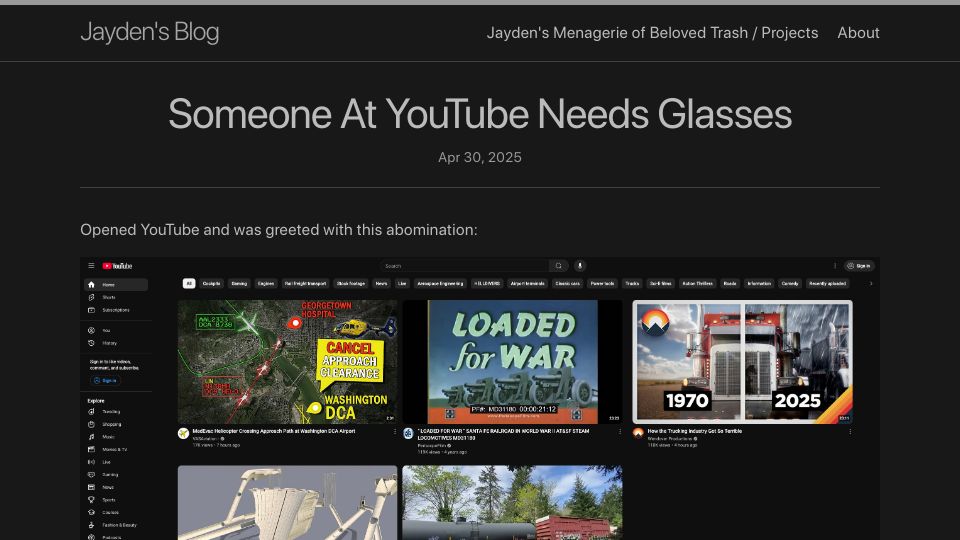This screenshot has width=960, height=540.
Task: Select the Engines filter chip
Action: [266, 283]
